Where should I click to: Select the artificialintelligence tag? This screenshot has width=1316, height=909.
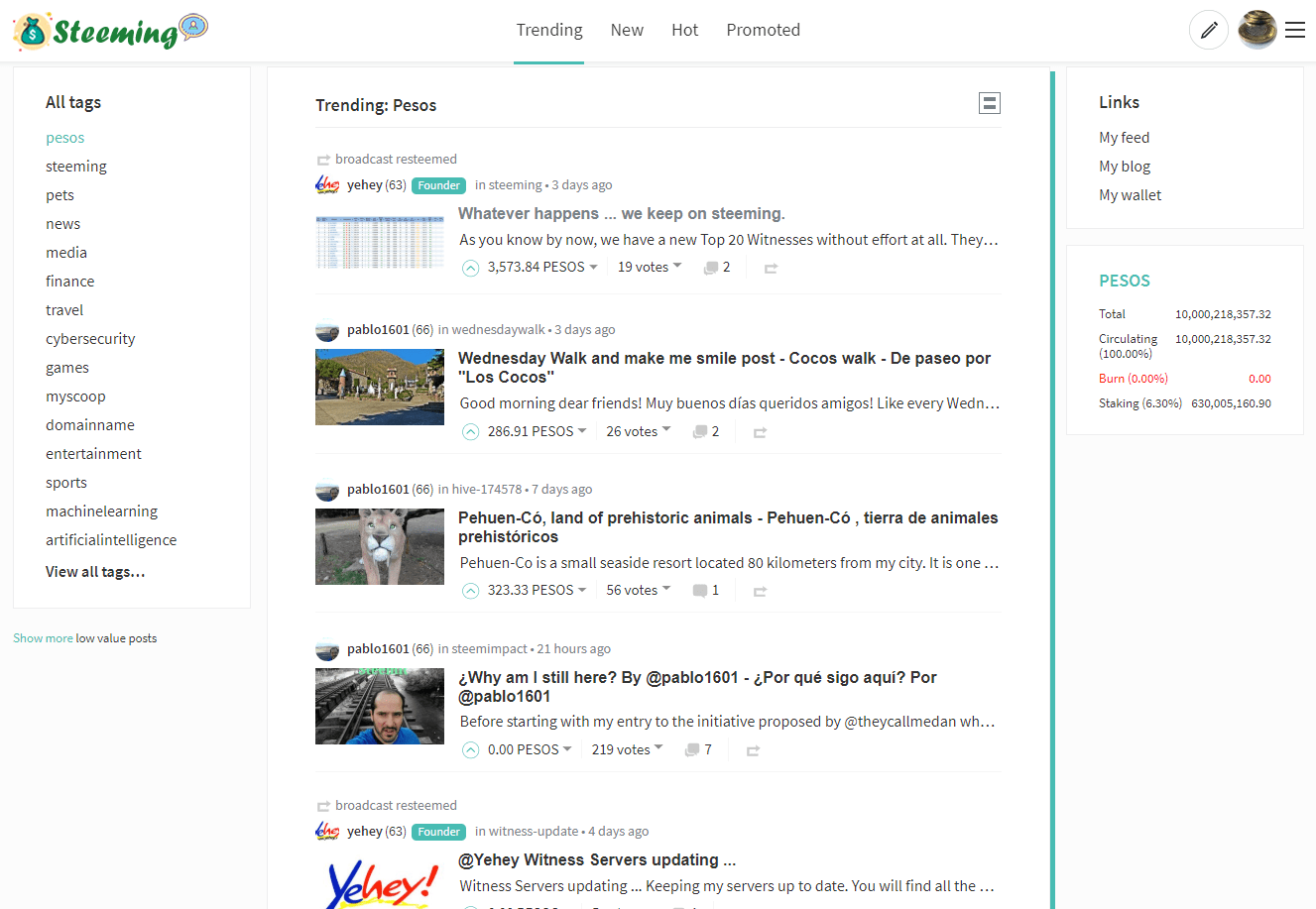(x=111, y=540)
